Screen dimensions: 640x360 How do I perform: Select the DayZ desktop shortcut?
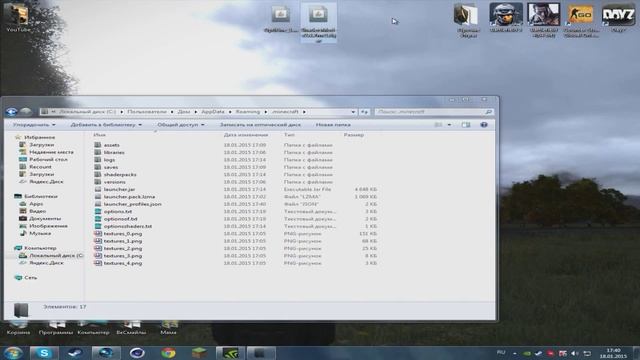[x=618, y=18]
